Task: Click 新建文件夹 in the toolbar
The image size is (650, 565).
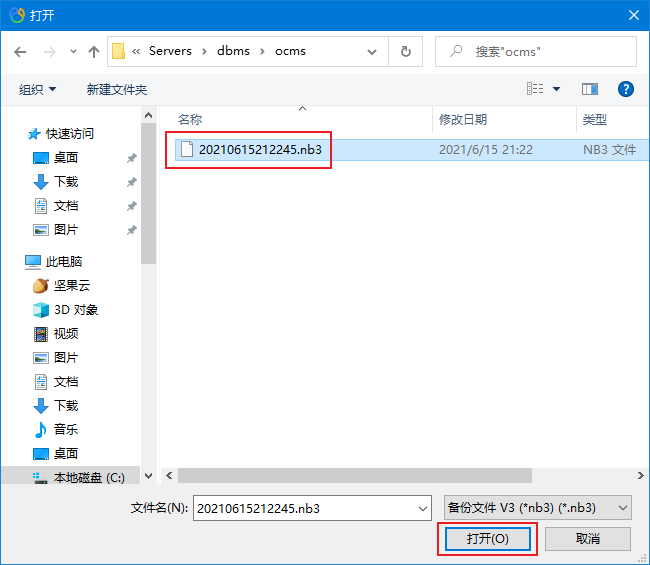Action: pyautogui.click(x=116, y=90)
